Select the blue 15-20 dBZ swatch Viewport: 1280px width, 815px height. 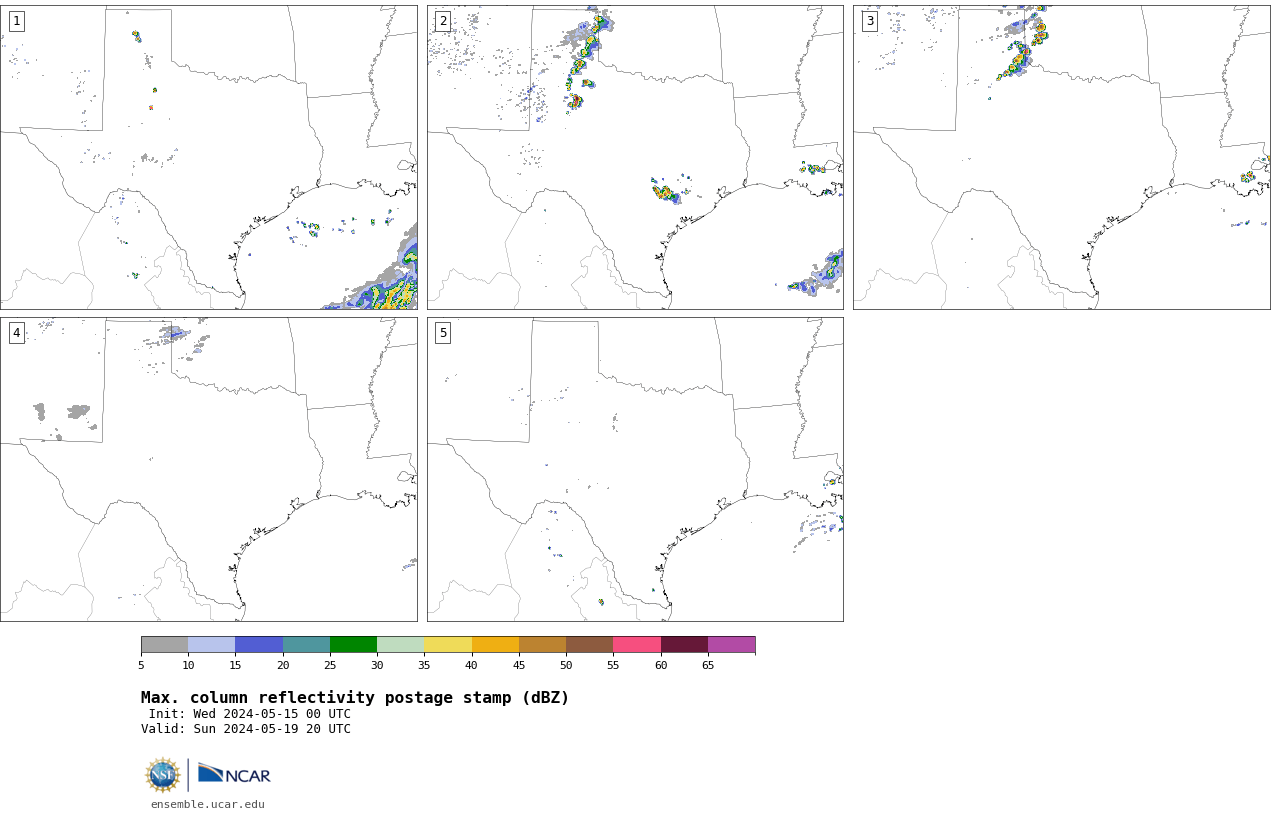(259, 644)
